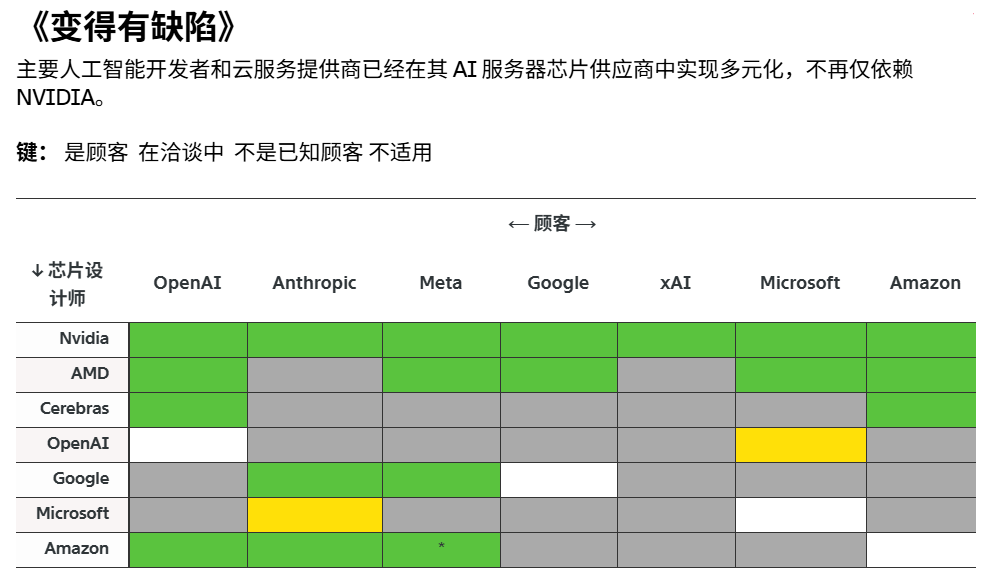Click the yellow cell for OpenAI chips to Microsoft
This screenshot has height=585, width=995.
point(801,444)
